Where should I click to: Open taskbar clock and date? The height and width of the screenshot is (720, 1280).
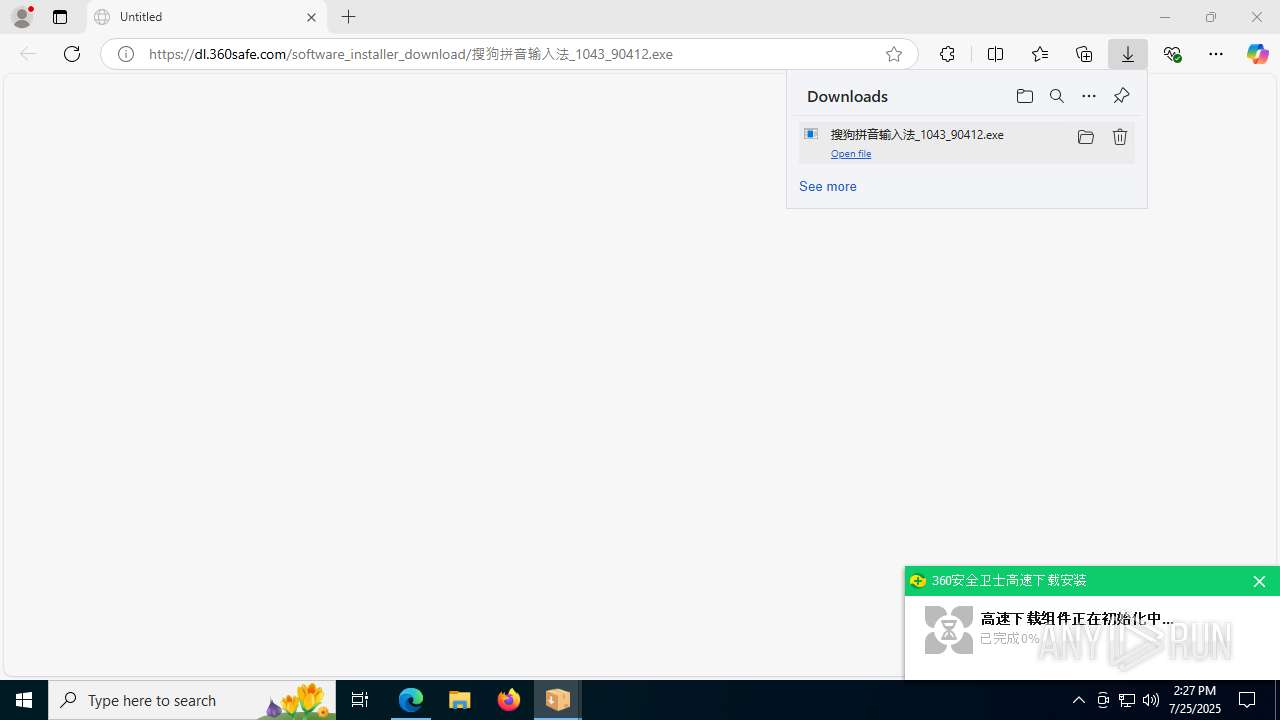tap(1195, 700)
